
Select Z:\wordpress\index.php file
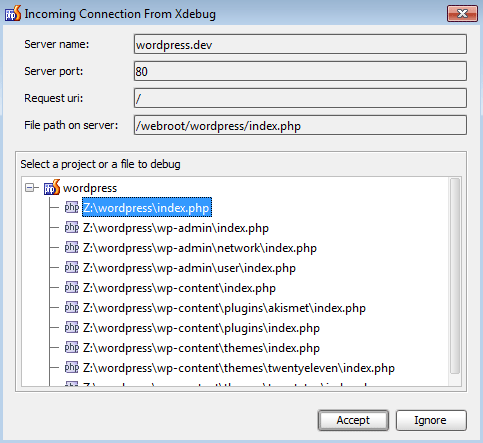pyautogui.click(x=147, y=208)
